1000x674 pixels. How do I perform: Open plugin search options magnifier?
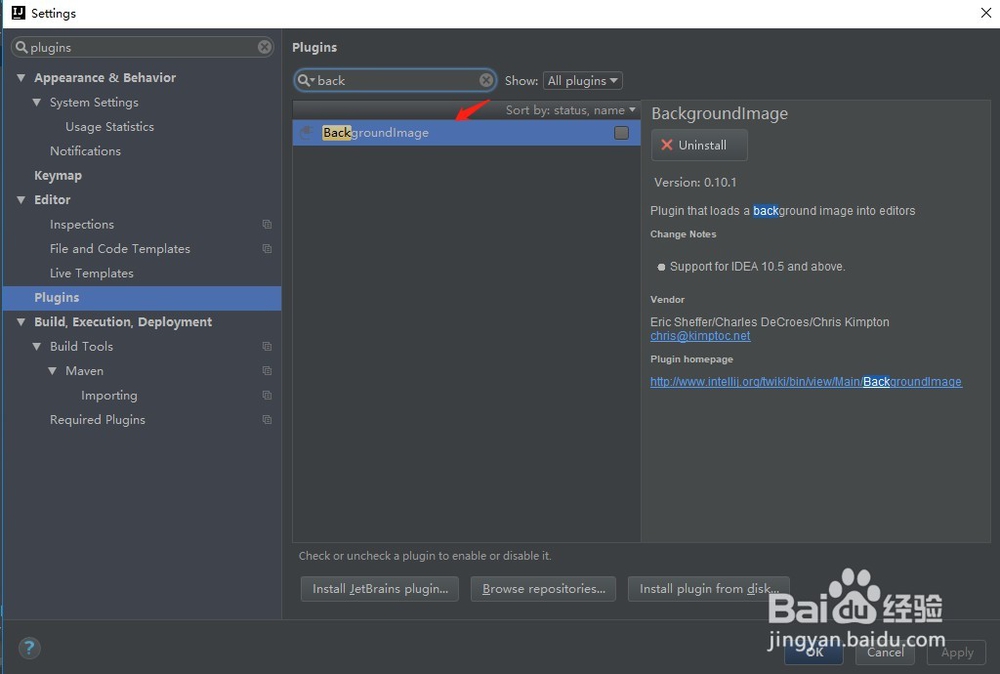point(306,80)
